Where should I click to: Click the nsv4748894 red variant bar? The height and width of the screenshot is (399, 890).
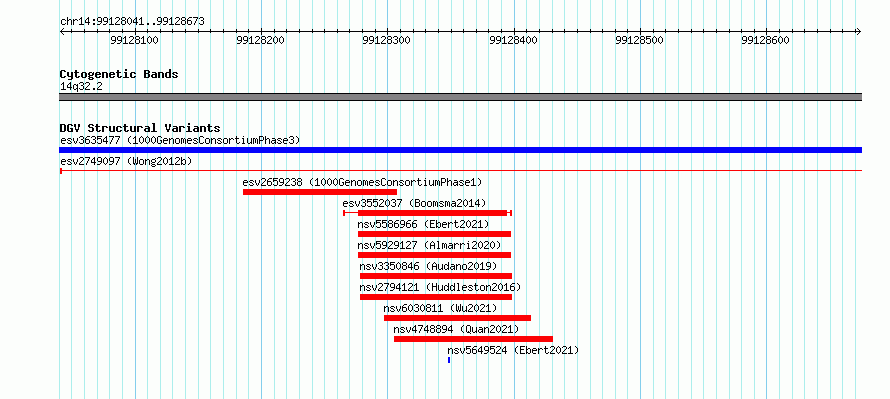tap(473, 339)
